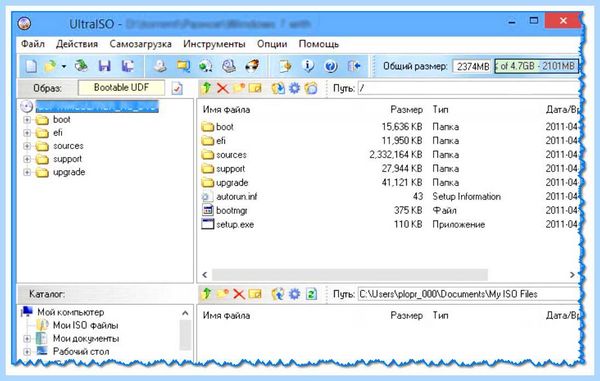This screenshot has width=600, height=381.
Task: Click the catalog pane Rename folder icon
Action: (255, 294)
